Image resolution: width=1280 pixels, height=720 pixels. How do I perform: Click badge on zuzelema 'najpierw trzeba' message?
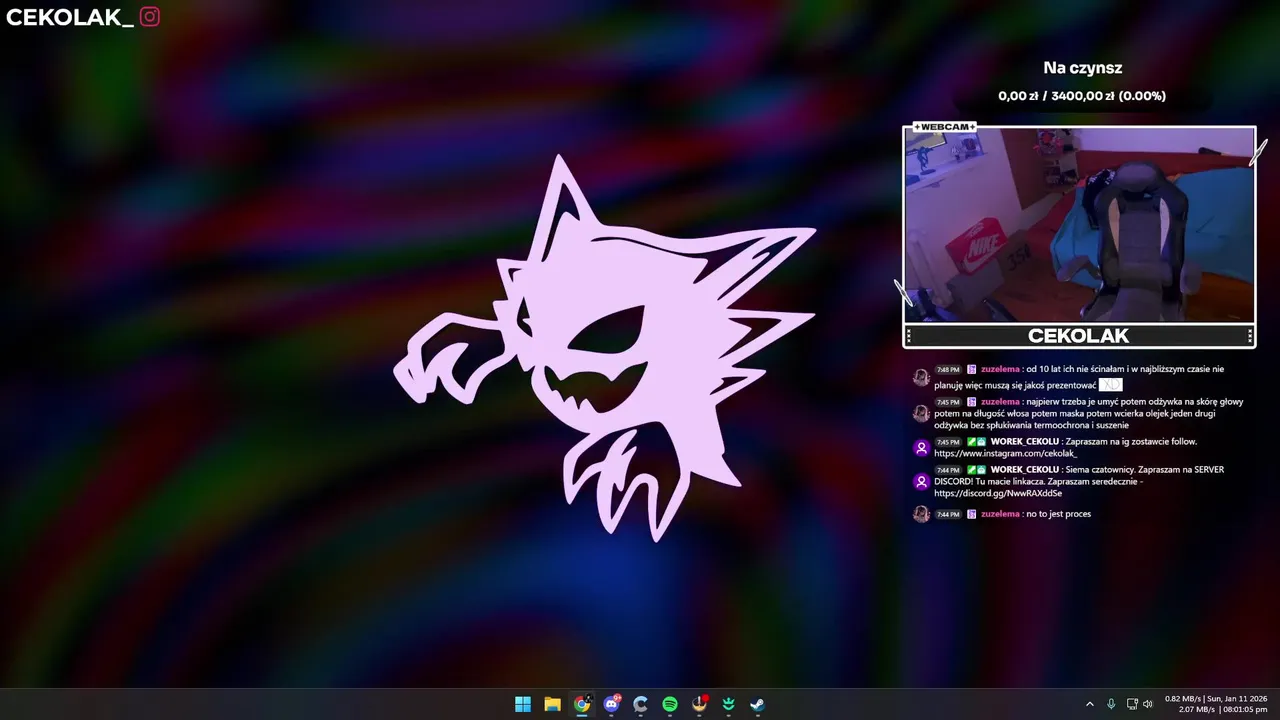971,402
